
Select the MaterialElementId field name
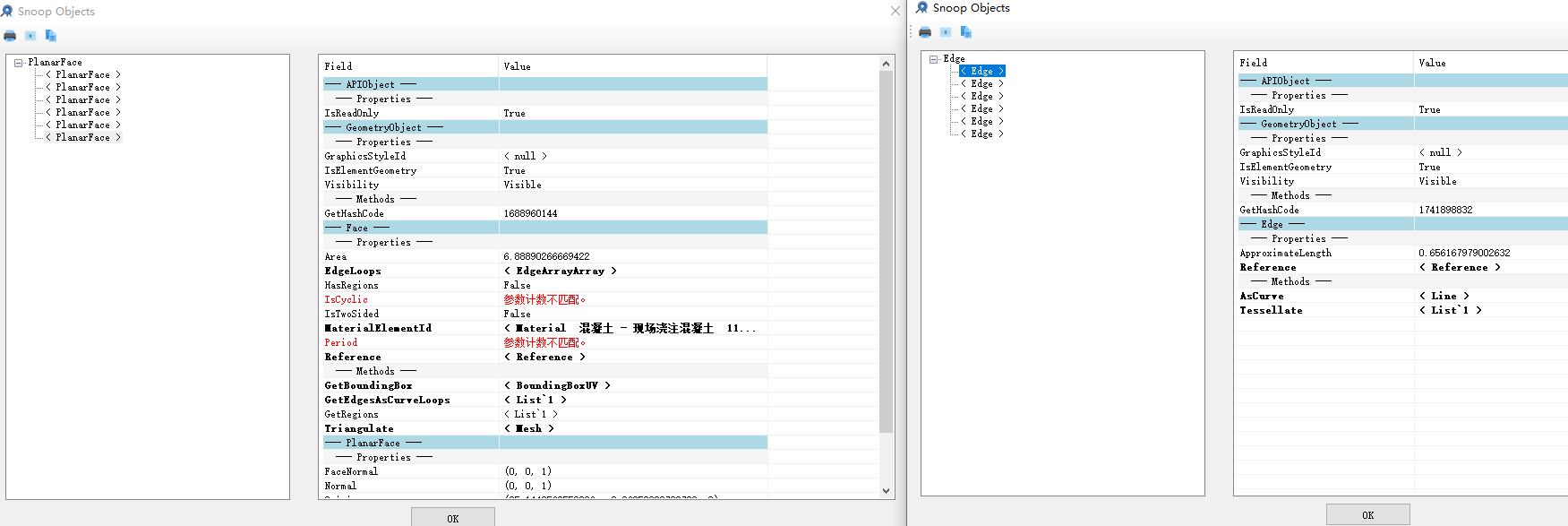pyautogui.click(x=378, y=328)
